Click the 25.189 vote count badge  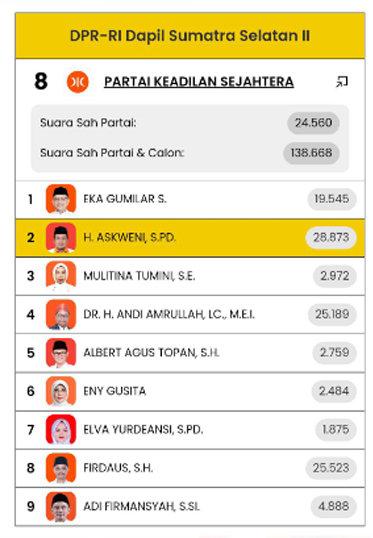point(332,314)
